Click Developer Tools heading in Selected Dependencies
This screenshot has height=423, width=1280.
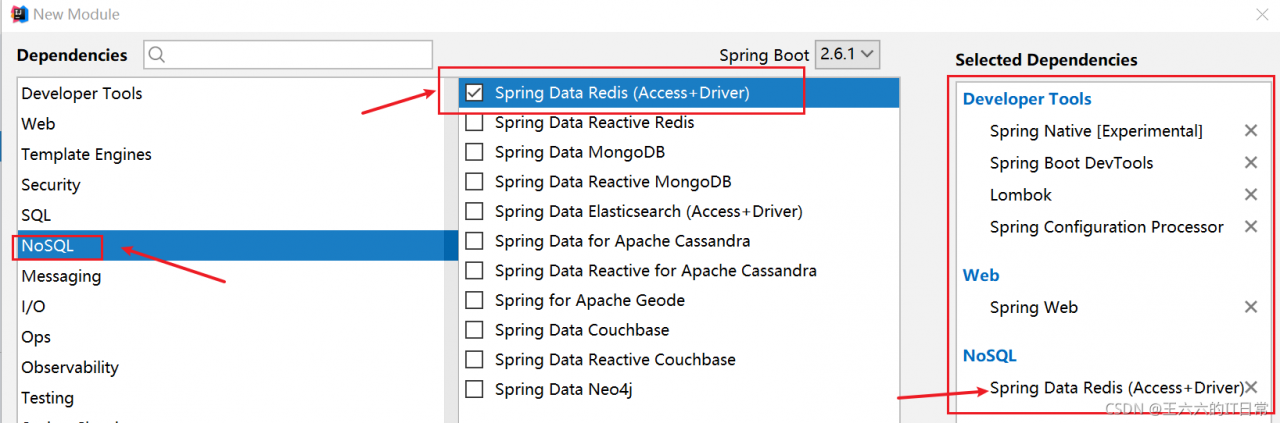point(1027,99)
